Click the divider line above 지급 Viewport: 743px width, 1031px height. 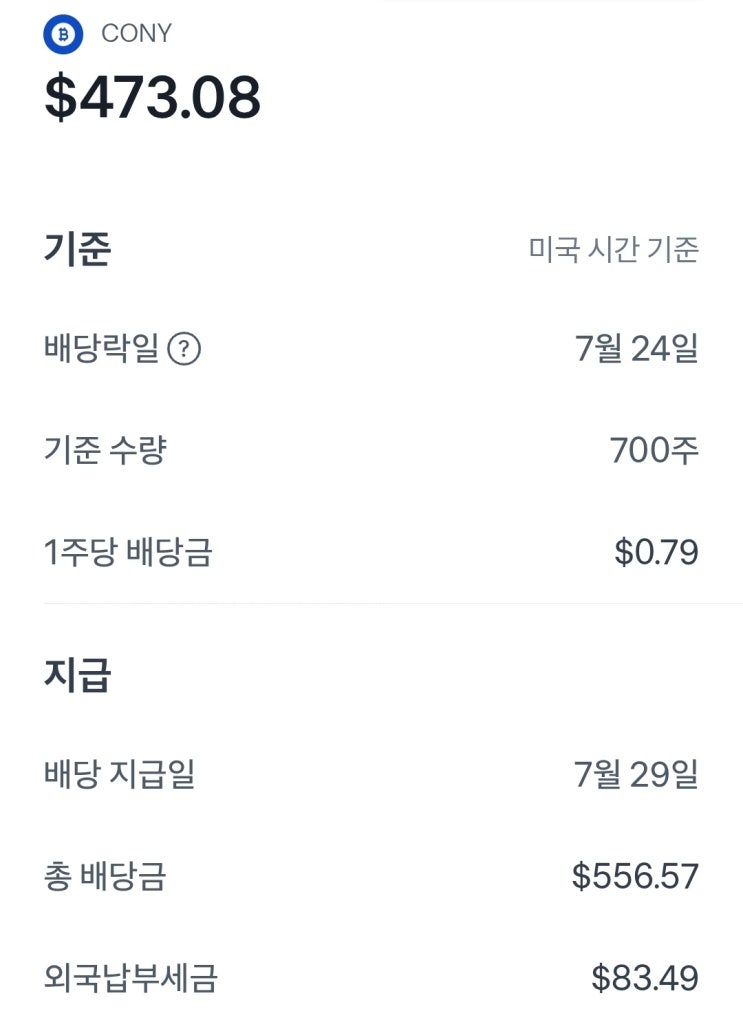tap(371, 604)
